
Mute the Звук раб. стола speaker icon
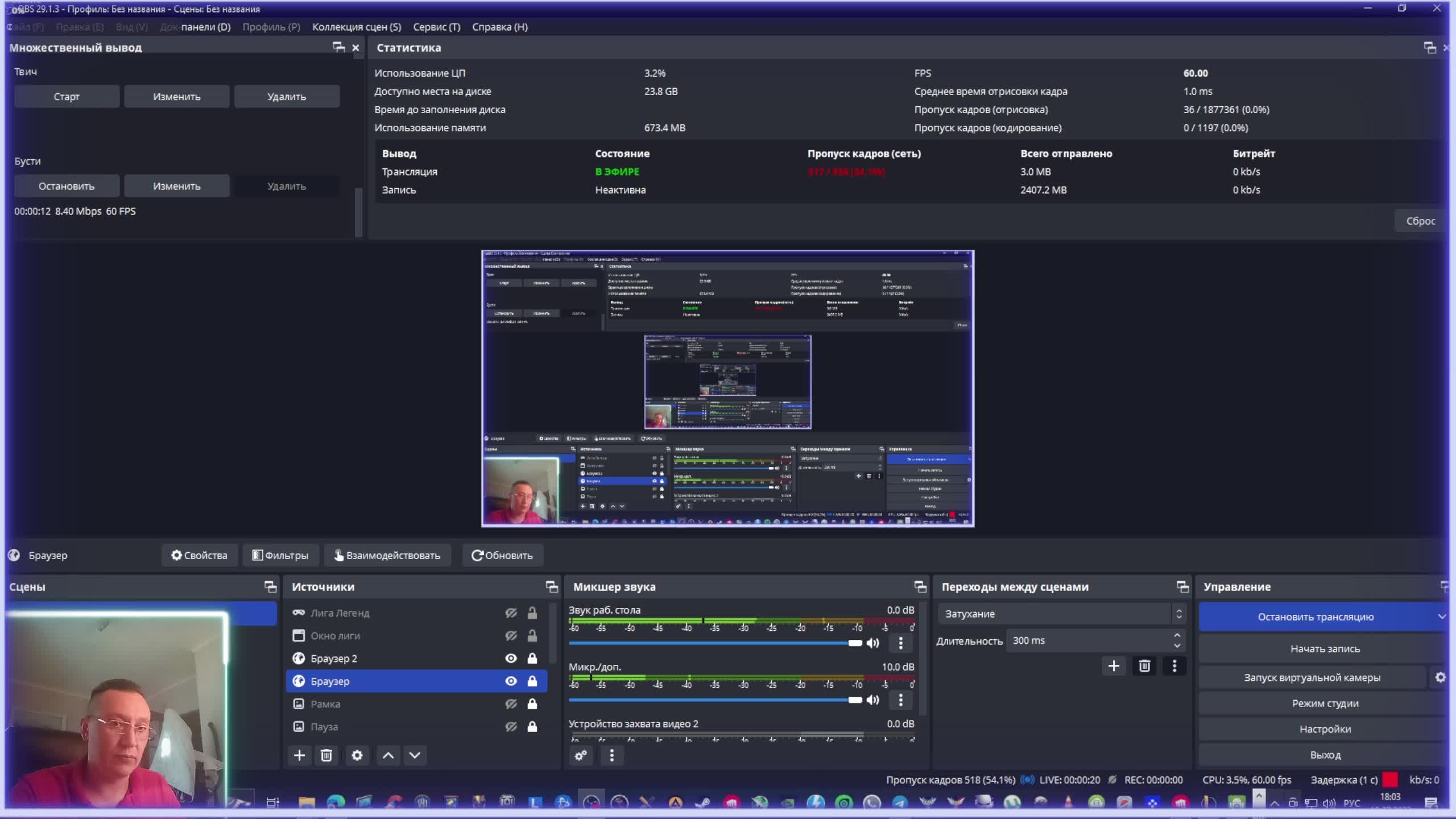[872, 643]
